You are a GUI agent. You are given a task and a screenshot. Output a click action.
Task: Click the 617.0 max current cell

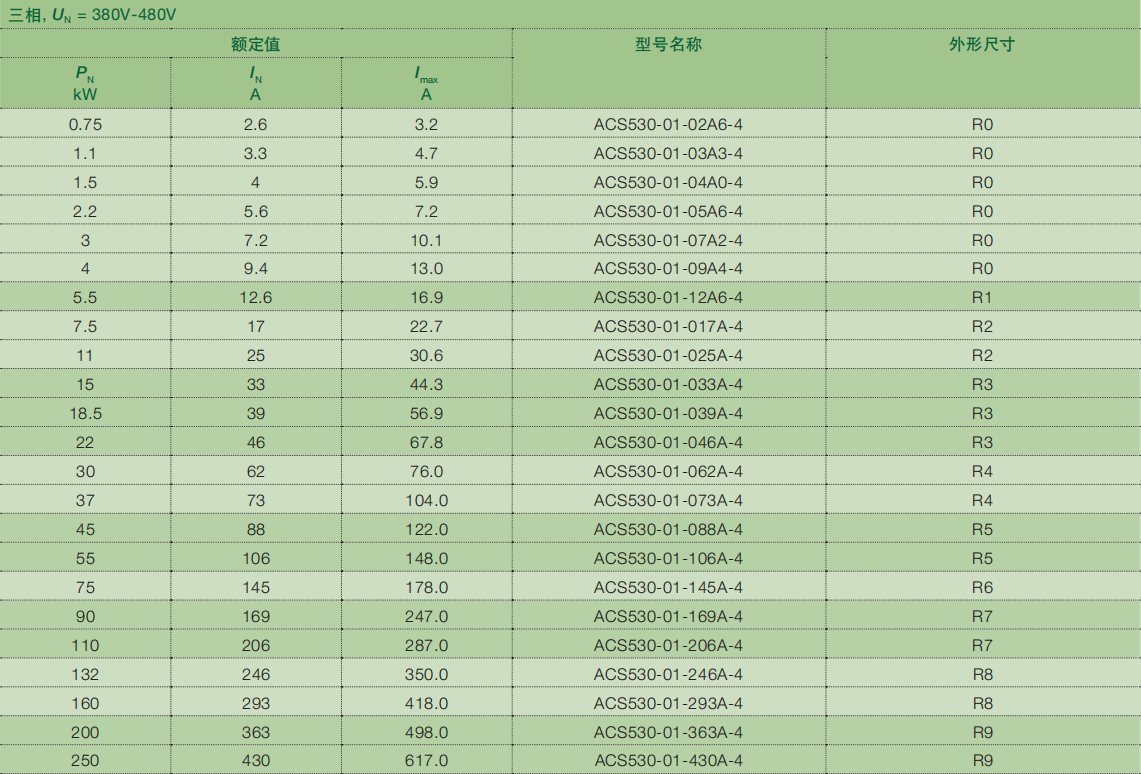[426, 760]
